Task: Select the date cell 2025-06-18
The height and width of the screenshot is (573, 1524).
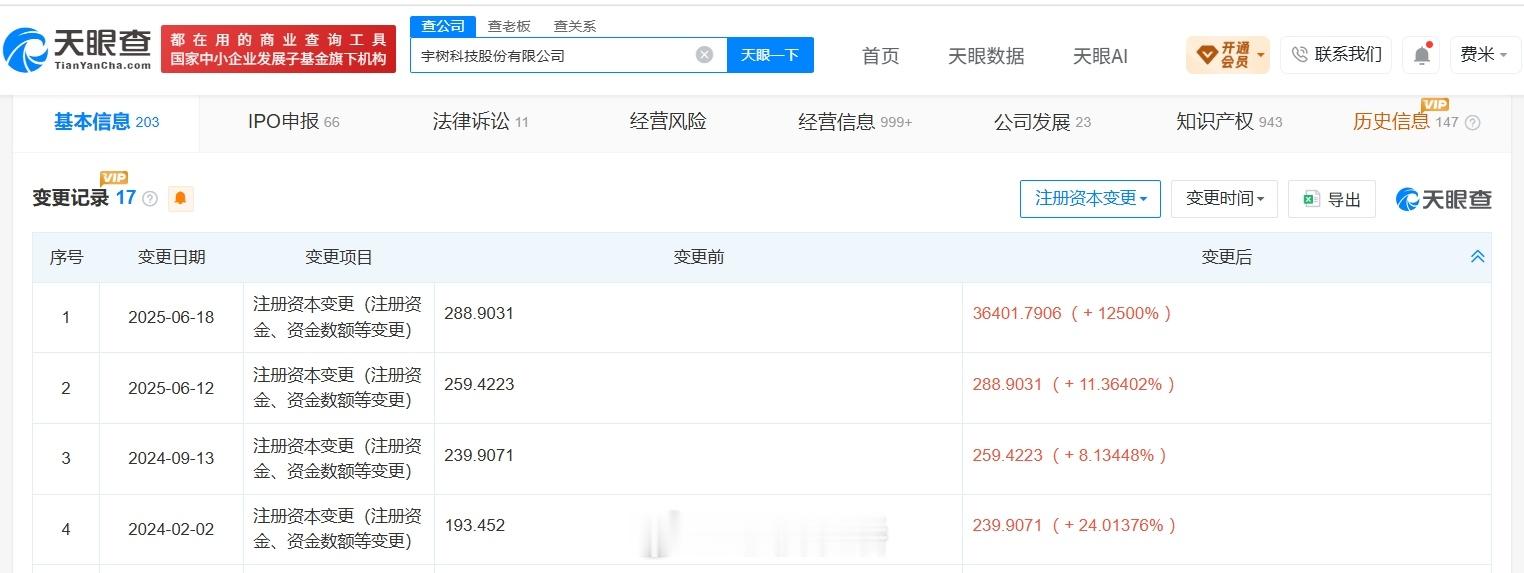Action: pyautogui.click(x=171, y=318)
